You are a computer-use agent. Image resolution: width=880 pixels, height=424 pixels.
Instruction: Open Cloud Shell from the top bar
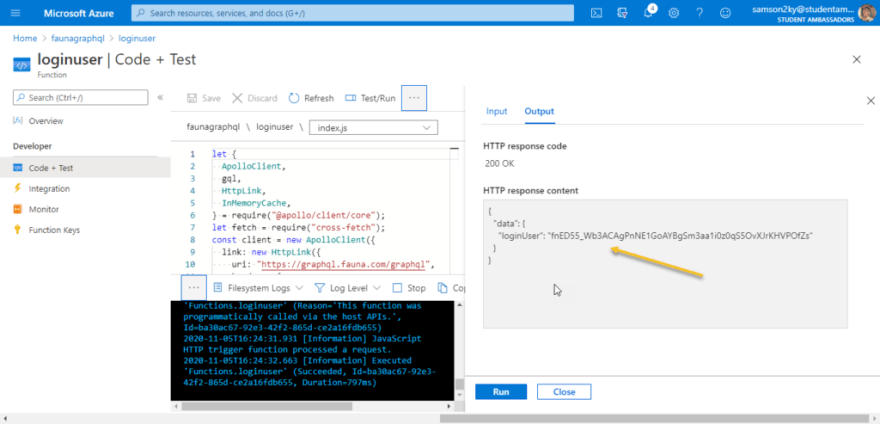tap(597, 13)
